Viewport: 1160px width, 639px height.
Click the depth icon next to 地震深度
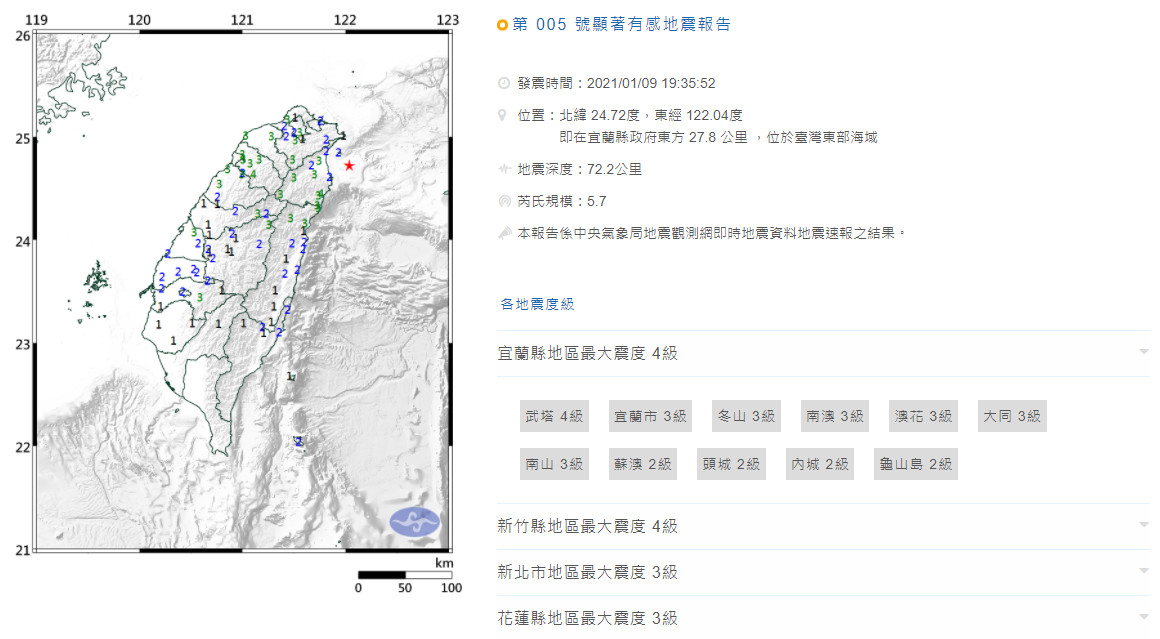tap(503, 169)
